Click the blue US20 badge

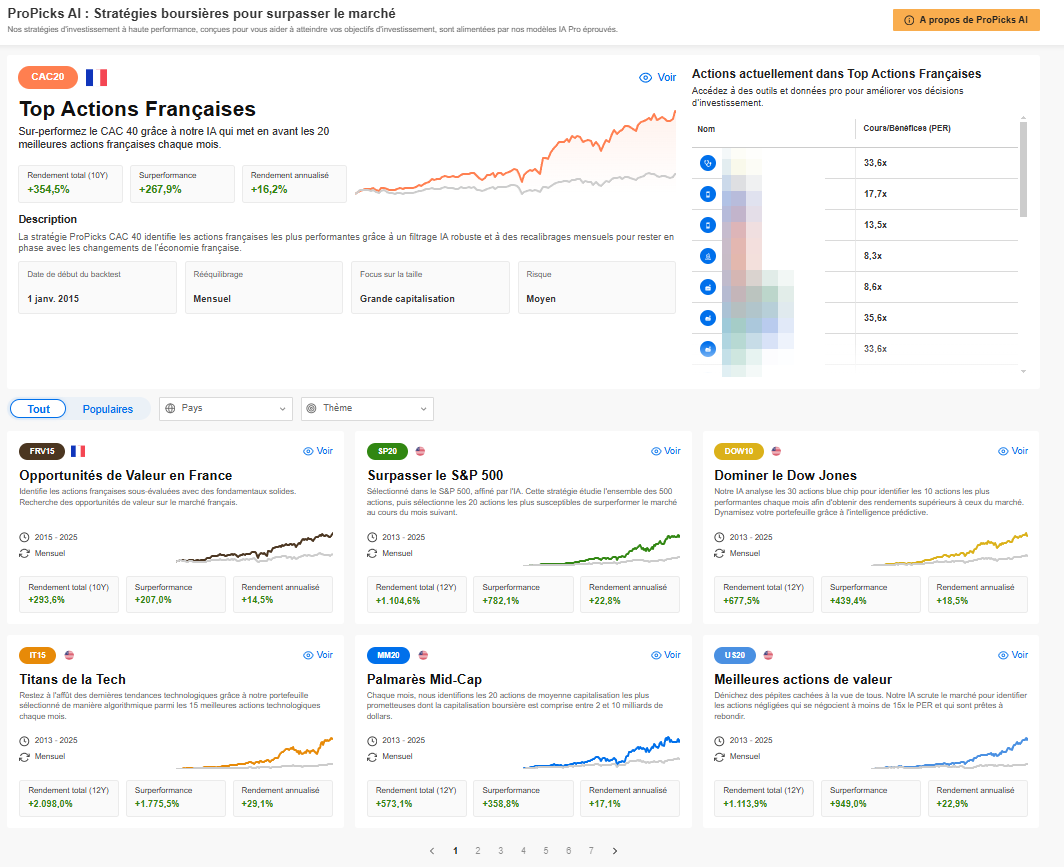pyautogui.click(x=735, y=655)
